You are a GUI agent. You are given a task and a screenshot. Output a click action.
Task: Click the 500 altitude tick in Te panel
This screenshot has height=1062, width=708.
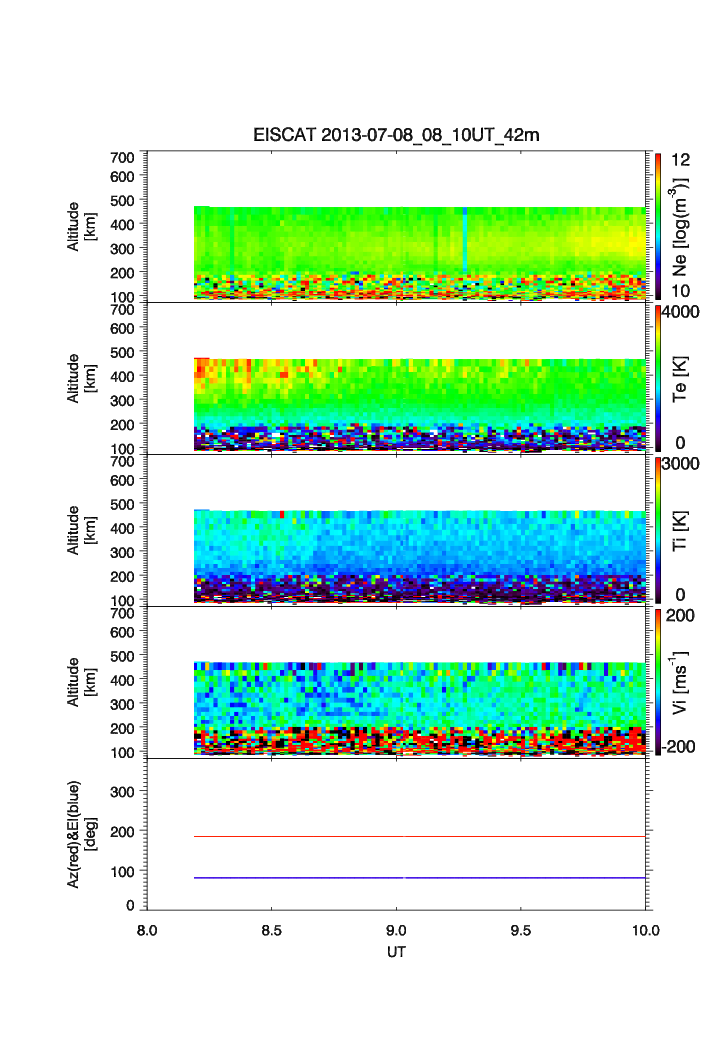pyautogui.click(x=123, y=352)
